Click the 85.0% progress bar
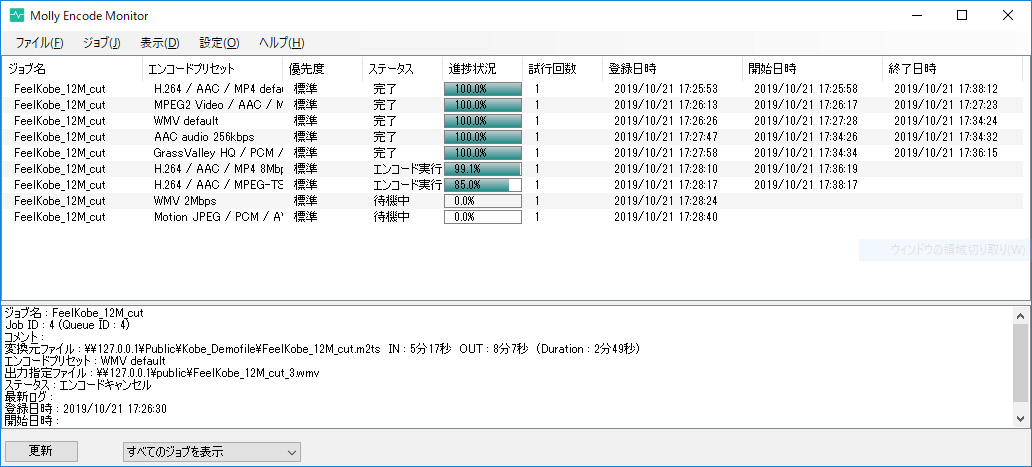Screen dimensions: 1032x467 tap(482, 185)
